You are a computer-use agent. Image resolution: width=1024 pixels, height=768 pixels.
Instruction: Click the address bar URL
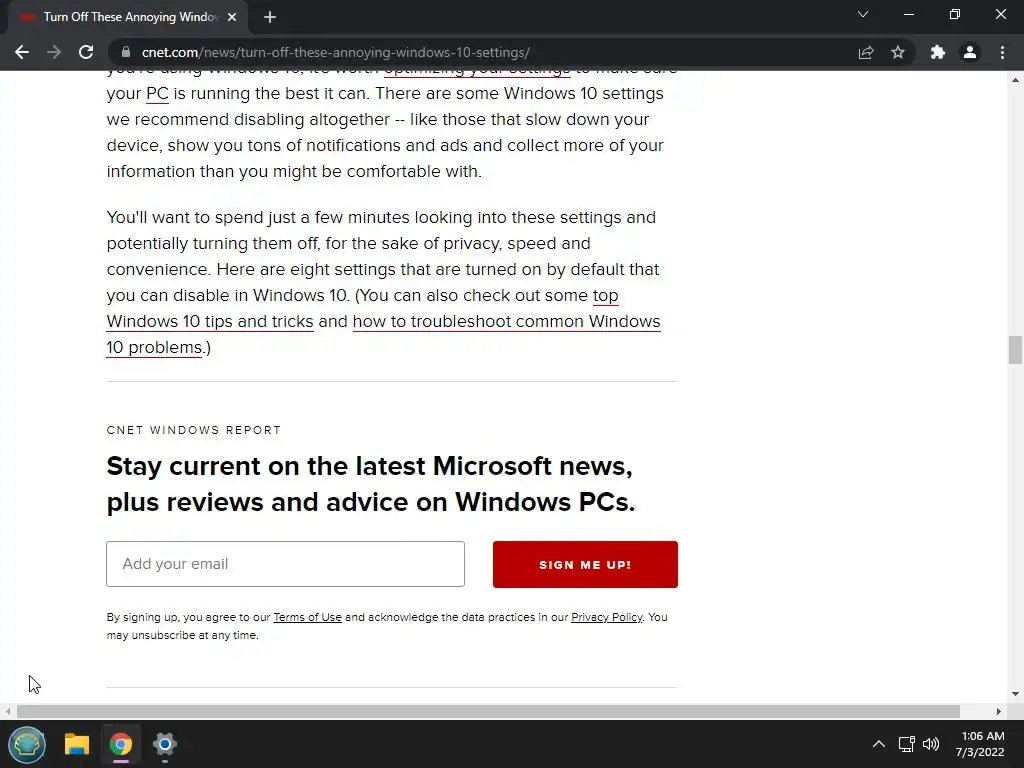click(x=336, y=52)
